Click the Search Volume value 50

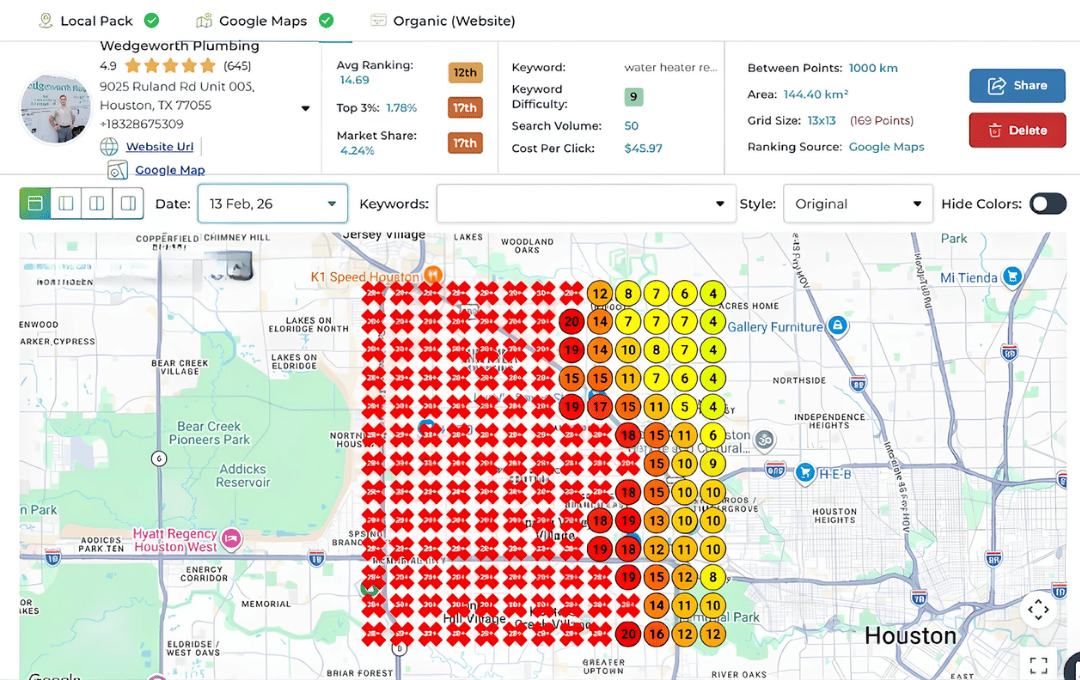point(631,126)
